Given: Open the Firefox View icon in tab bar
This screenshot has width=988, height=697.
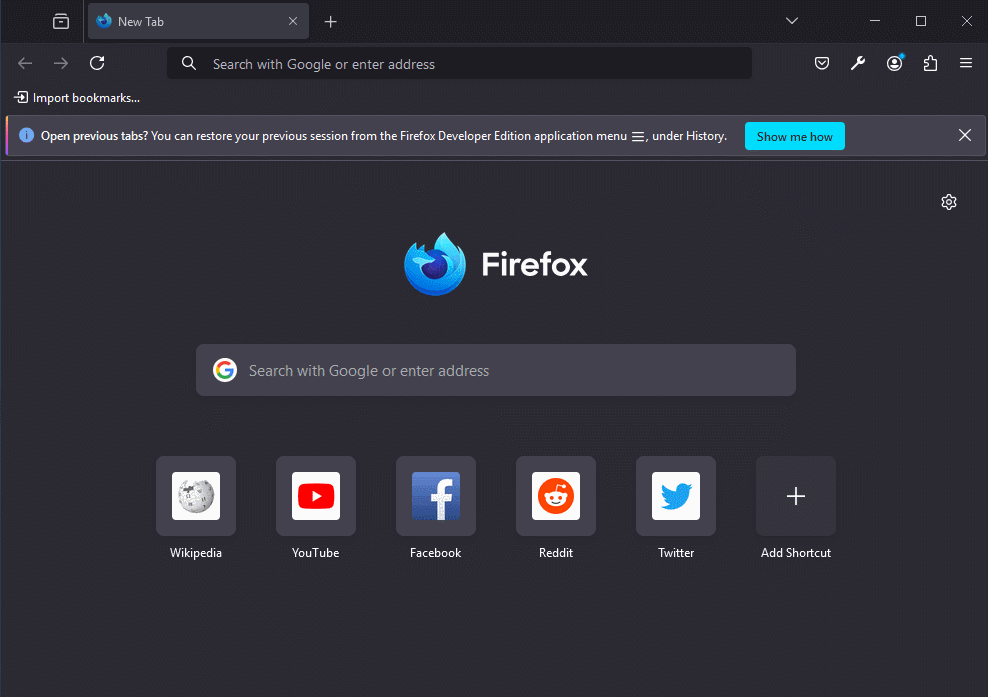Looking at the screenshot, I should pyautogui.click(x=61, y=21).
